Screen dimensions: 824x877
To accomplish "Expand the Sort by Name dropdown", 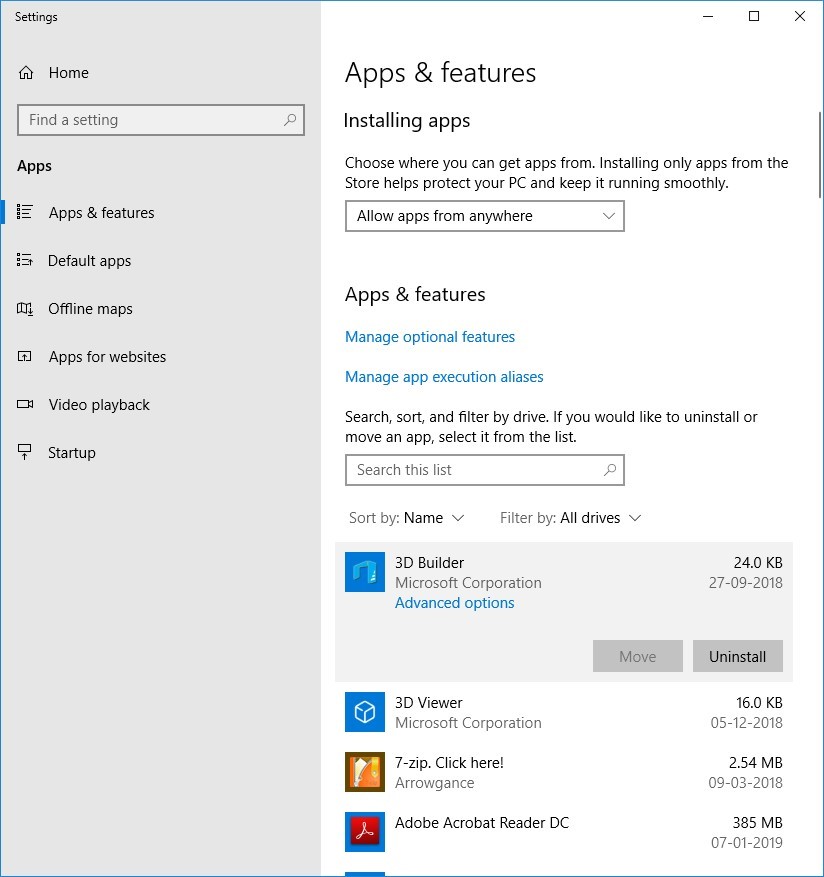I will 407,518.
